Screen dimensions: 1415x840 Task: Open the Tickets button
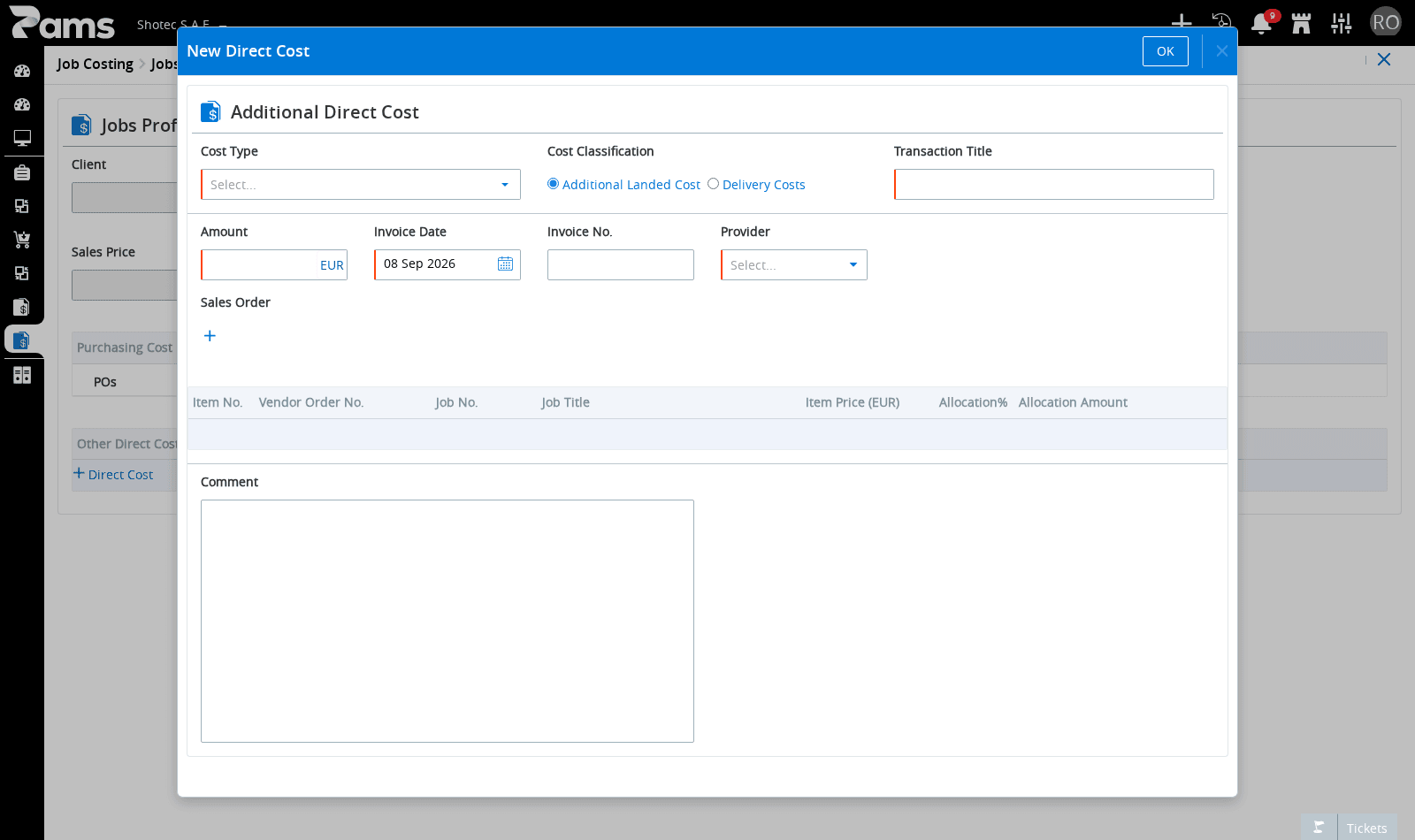(1367, 828)
